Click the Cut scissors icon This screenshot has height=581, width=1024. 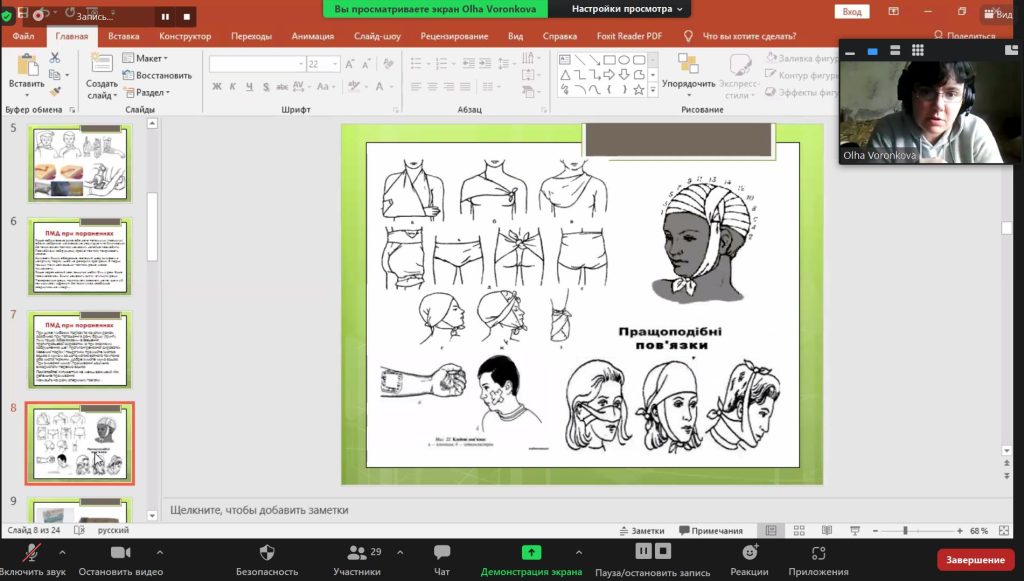[x=55, y=58]
